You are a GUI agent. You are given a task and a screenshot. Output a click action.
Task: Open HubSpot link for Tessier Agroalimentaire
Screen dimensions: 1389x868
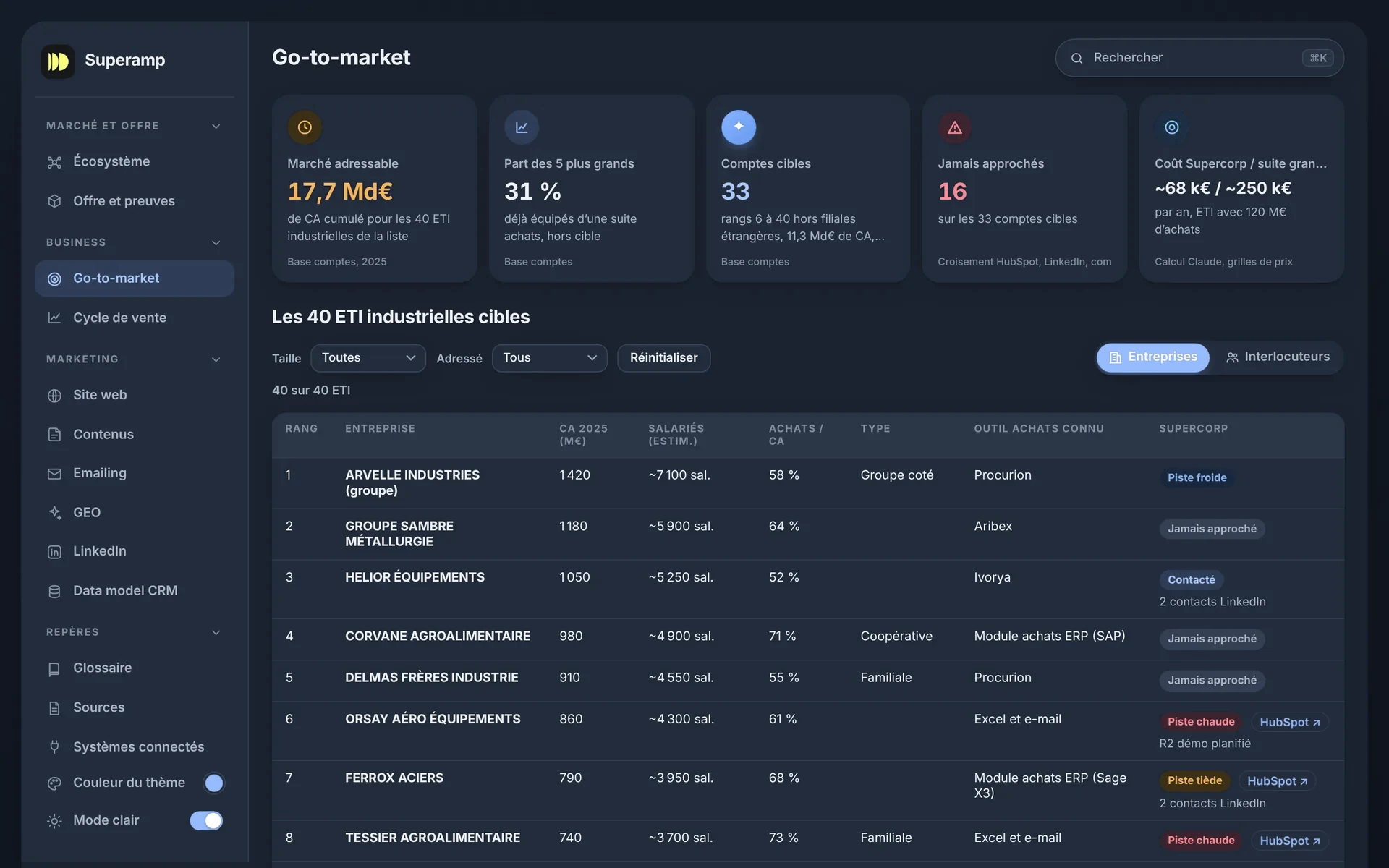tap(1290, 841)
